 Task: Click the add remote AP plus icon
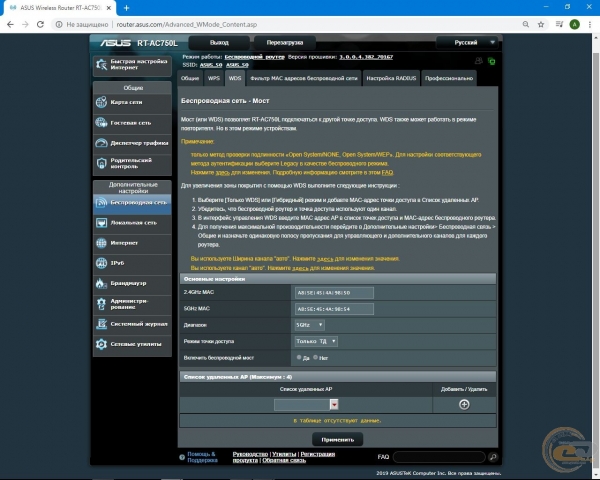pos(463,404)
